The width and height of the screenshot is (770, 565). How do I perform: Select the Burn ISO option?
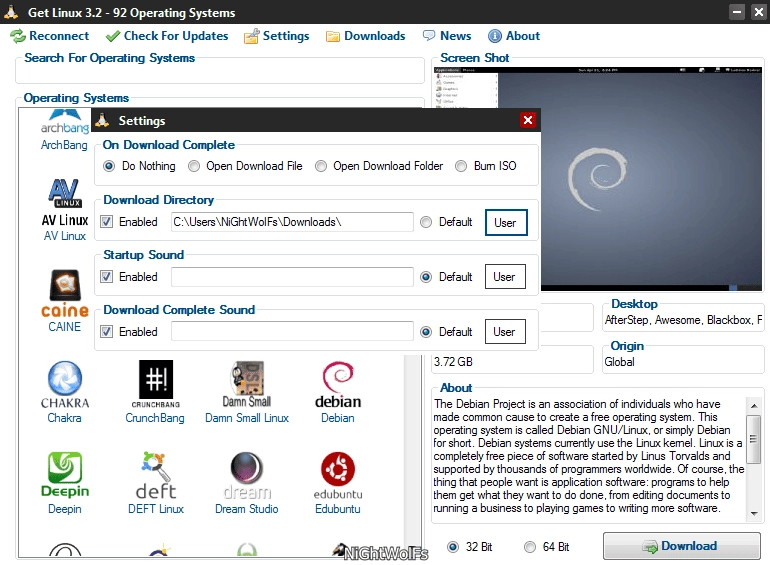(486, 166)
